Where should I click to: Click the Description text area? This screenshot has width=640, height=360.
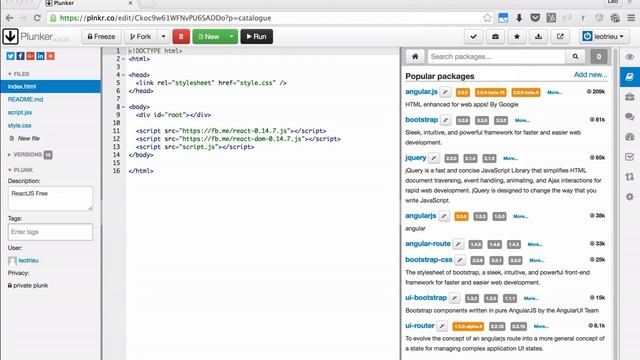coord(50,198)
